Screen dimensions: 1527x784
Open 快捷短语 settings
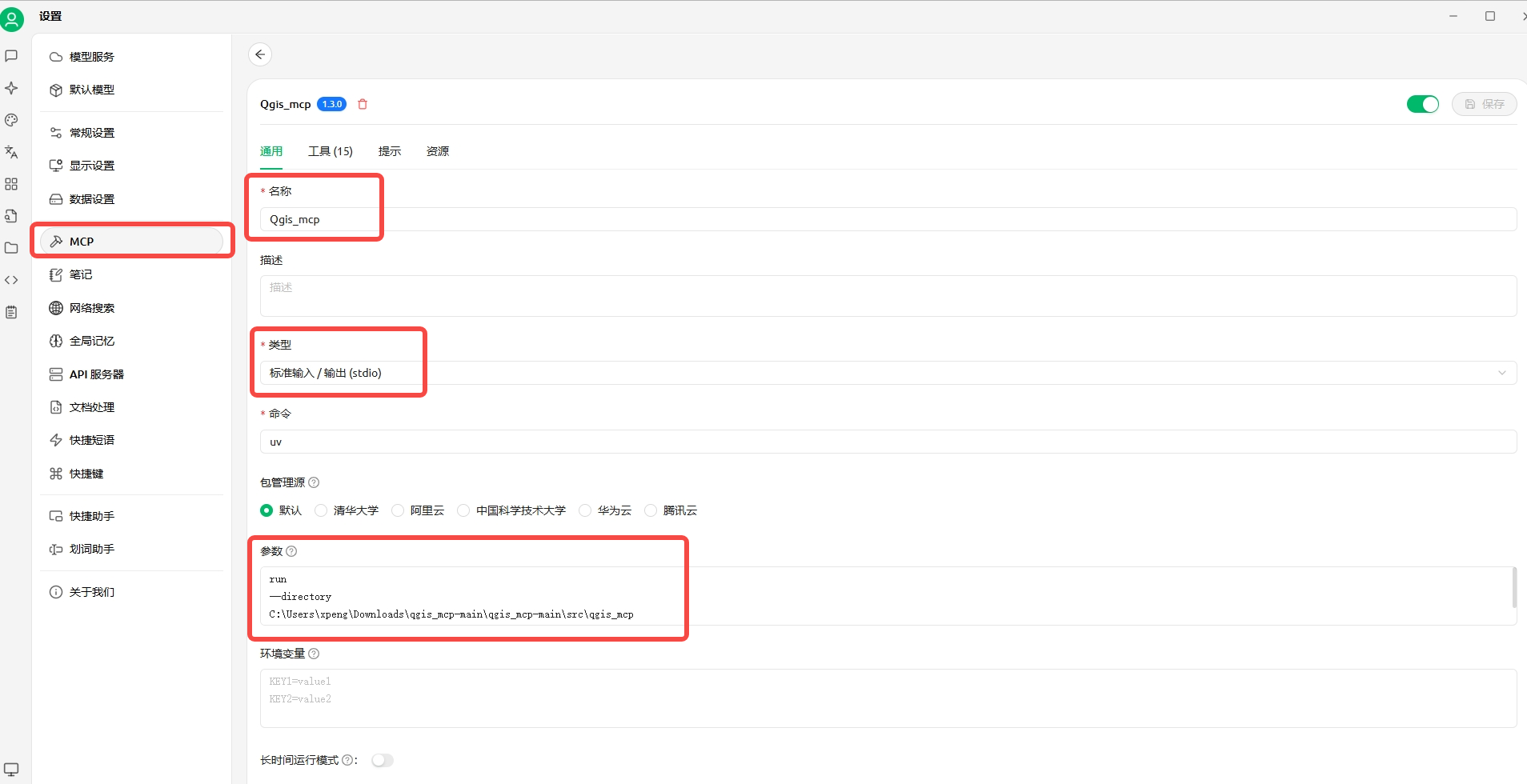point(132,440)
